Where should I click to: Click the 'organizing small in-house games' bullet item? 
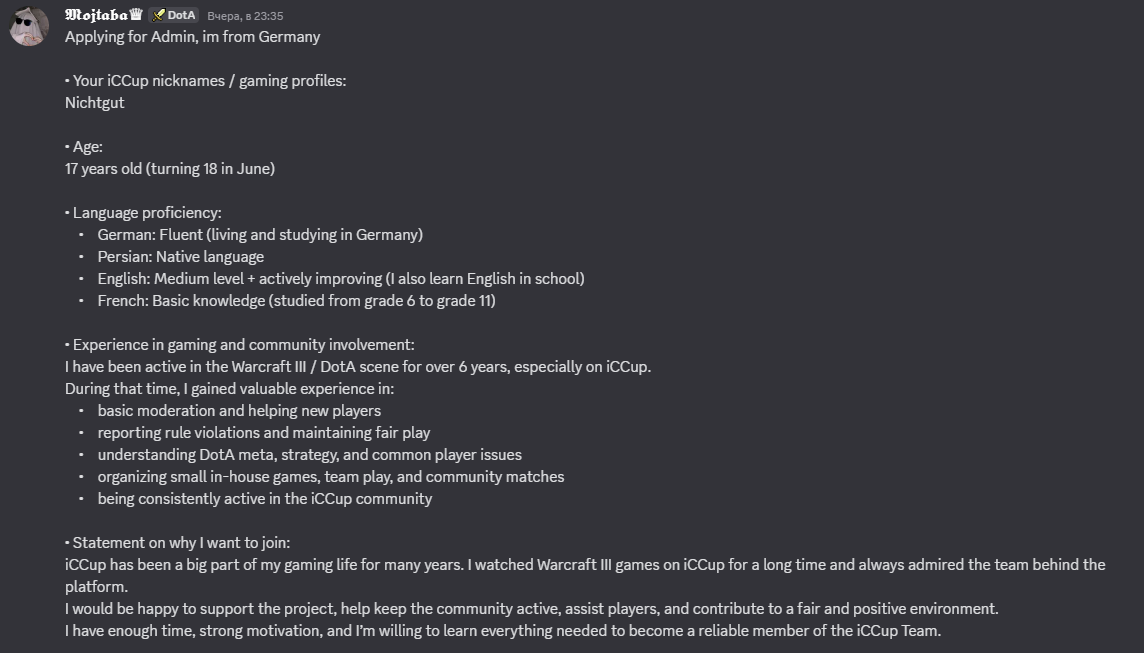[330, 477]
